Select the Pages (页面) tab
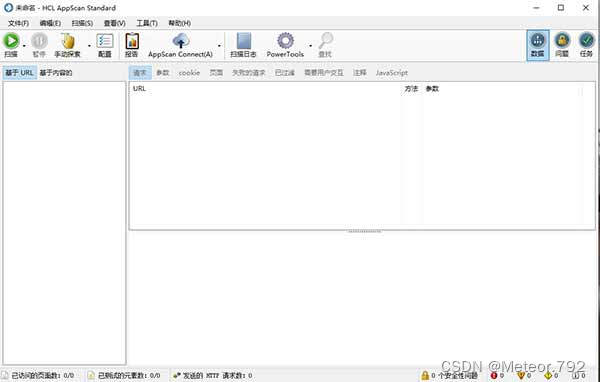 pyautogui.click(x=216, y=73)
